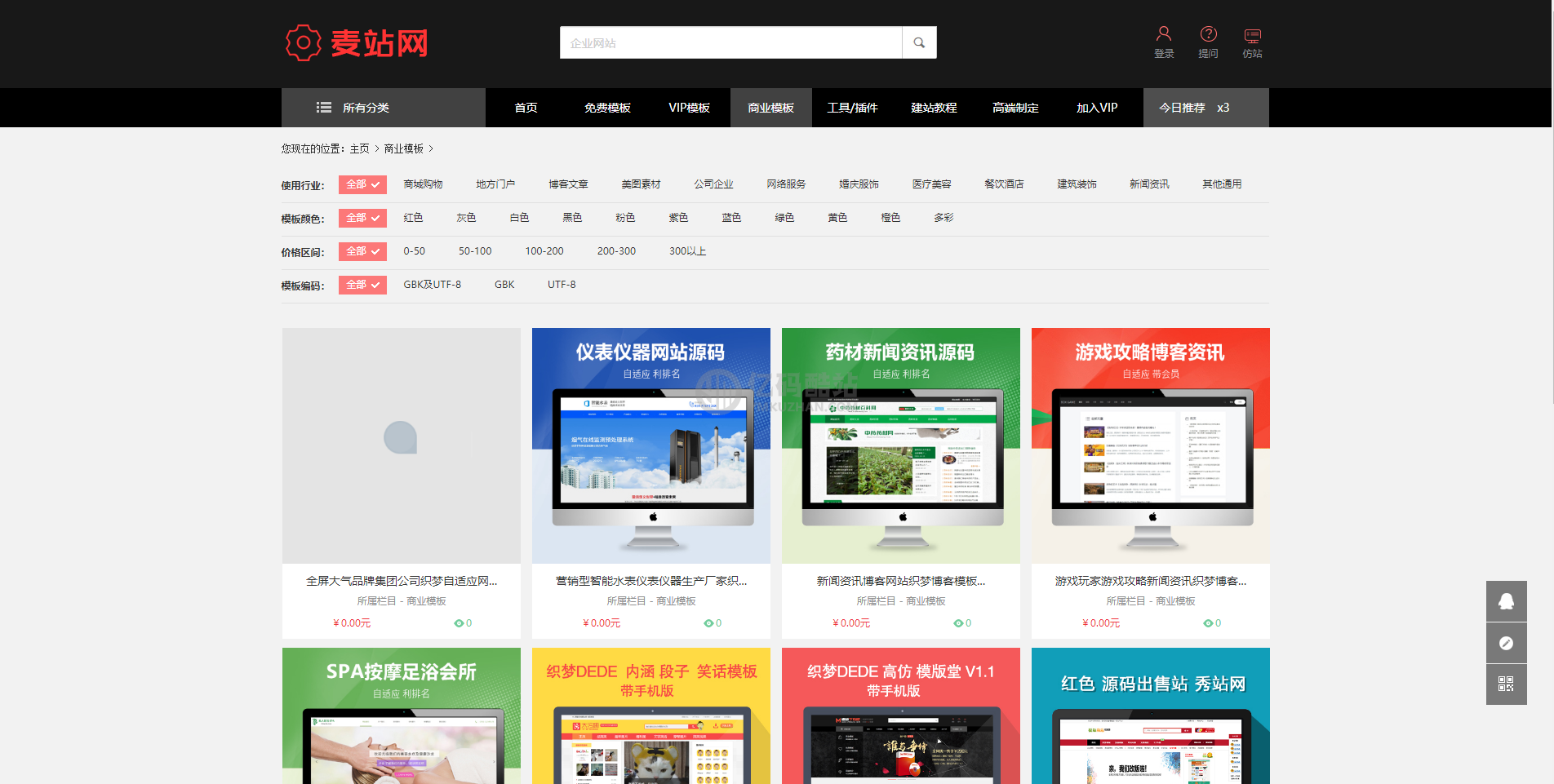Open title 营销型智能水表仪表仪器生产厂家织...
Viewport: 1554px width, 784px height.
pos(651,581)
